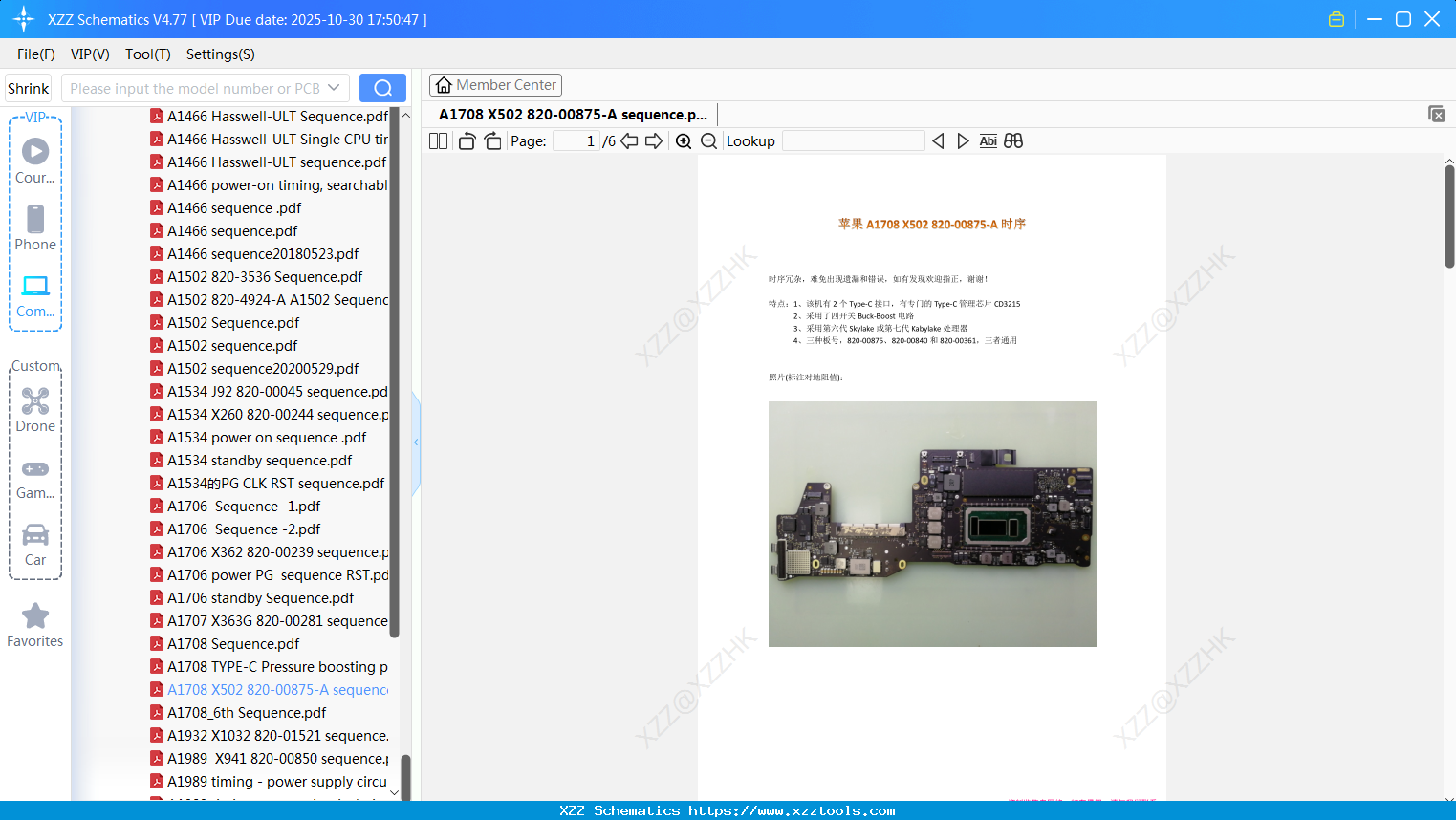Open A1708_6th Sequence.pdf

(x=239, y=712)
